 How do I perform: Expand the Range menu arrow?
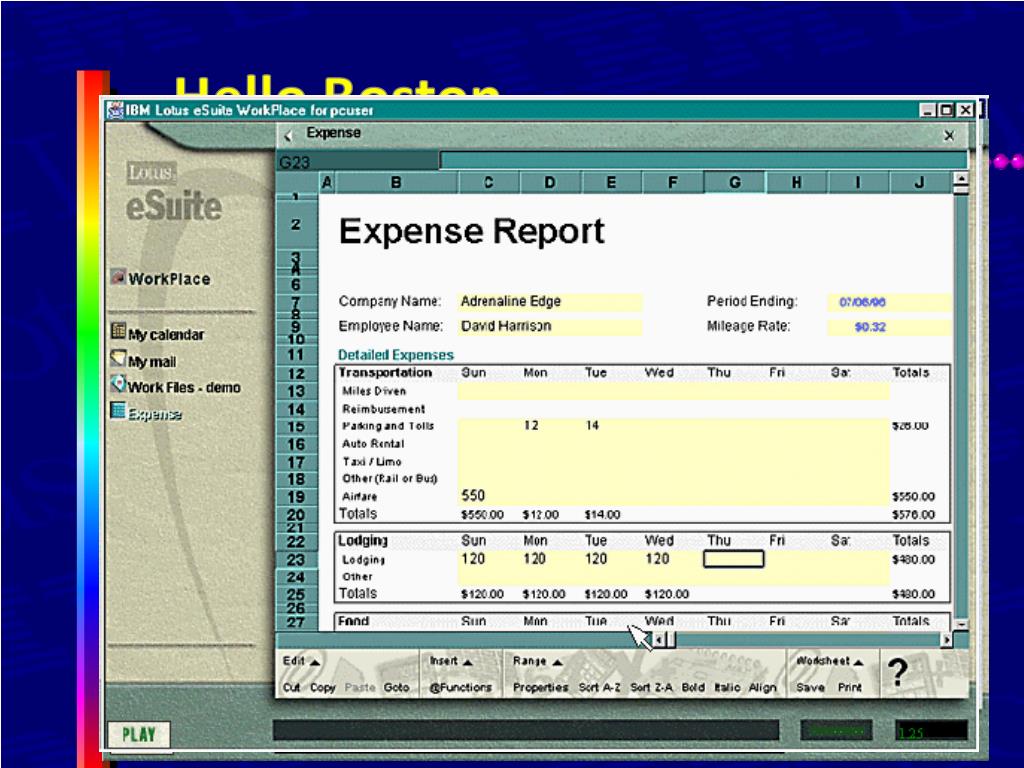pyautogui.click(x=557, y=662)
